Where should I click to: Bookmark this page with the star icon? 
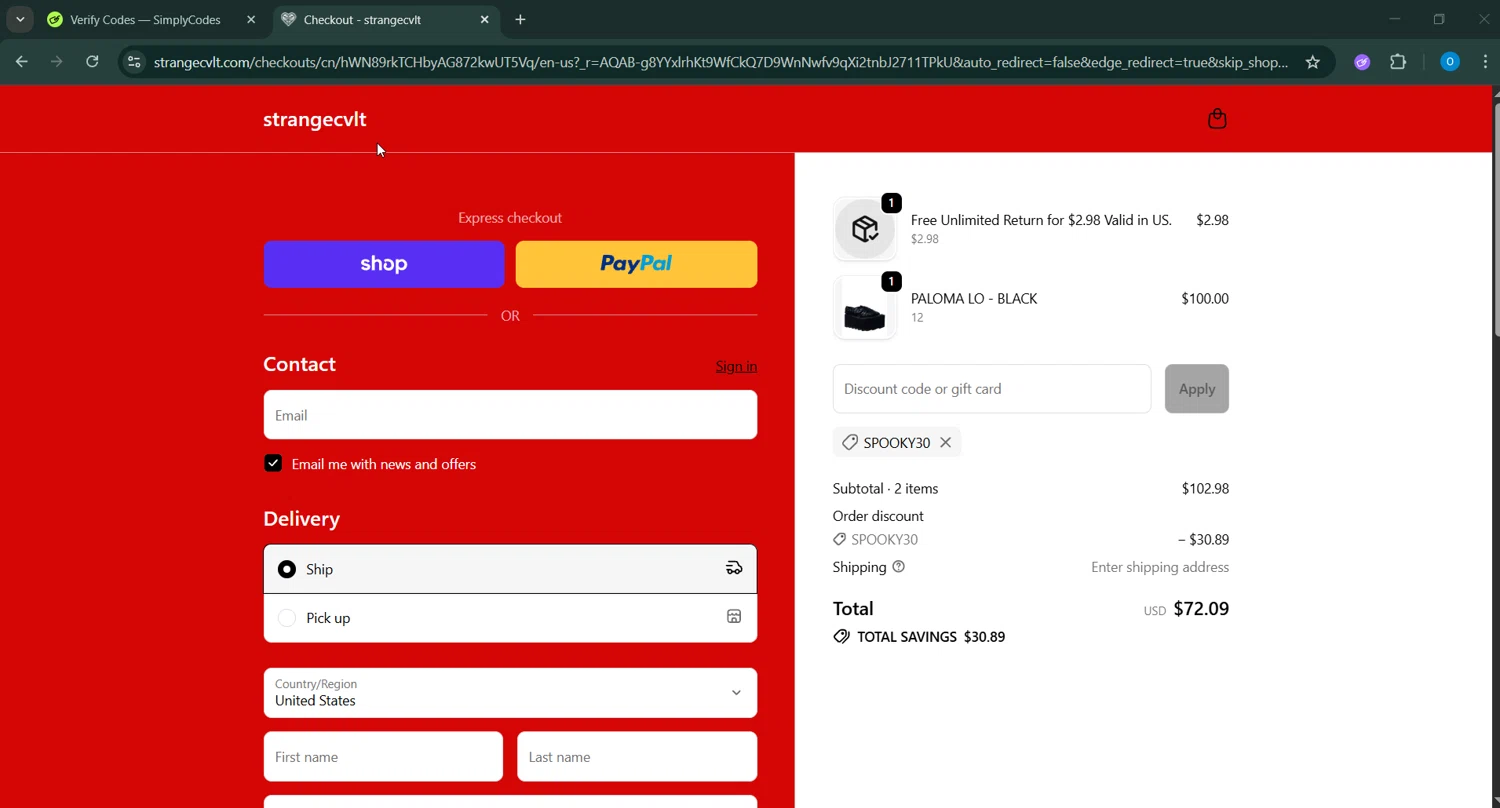coord(1312,62)
